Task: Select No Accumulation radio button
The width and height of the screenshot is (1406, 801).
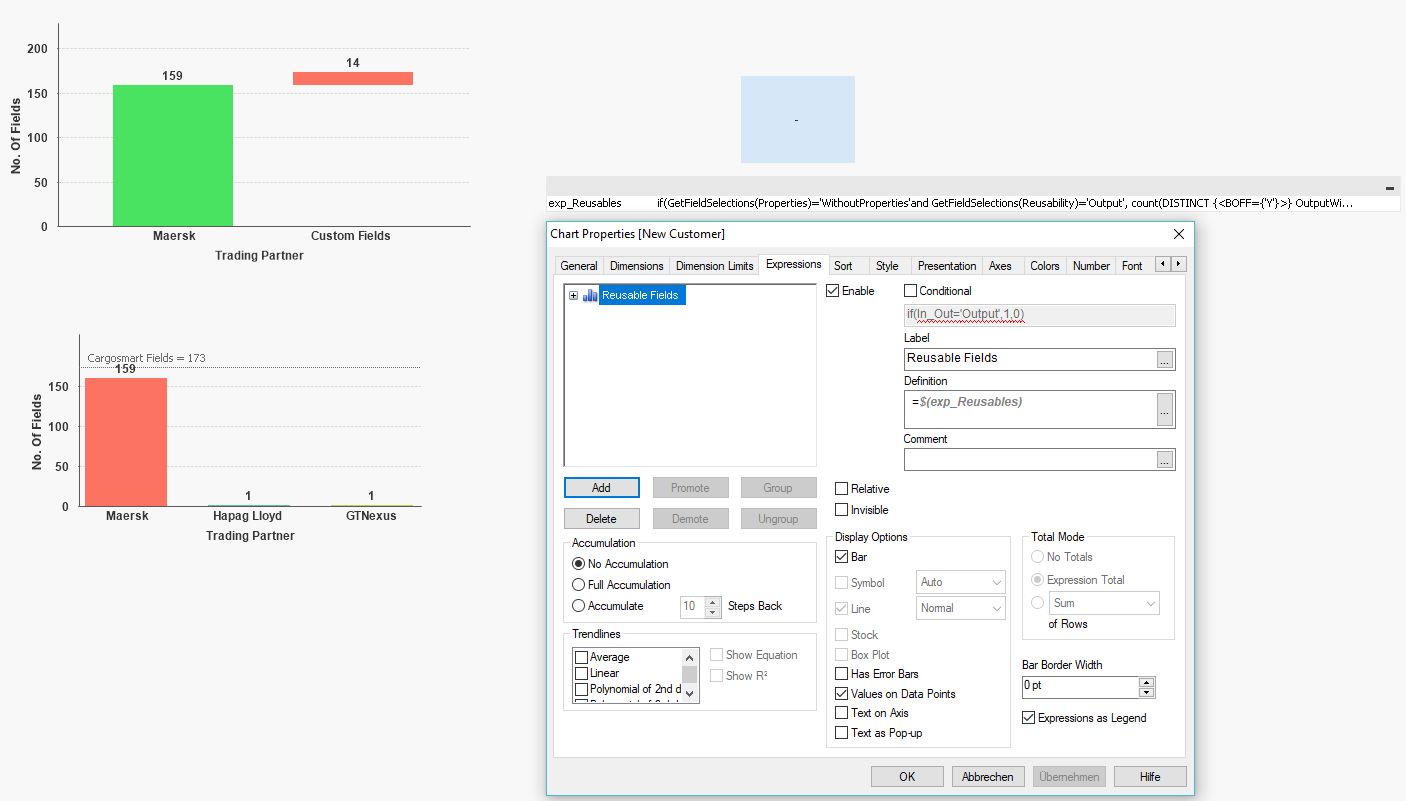Action: 578,564
